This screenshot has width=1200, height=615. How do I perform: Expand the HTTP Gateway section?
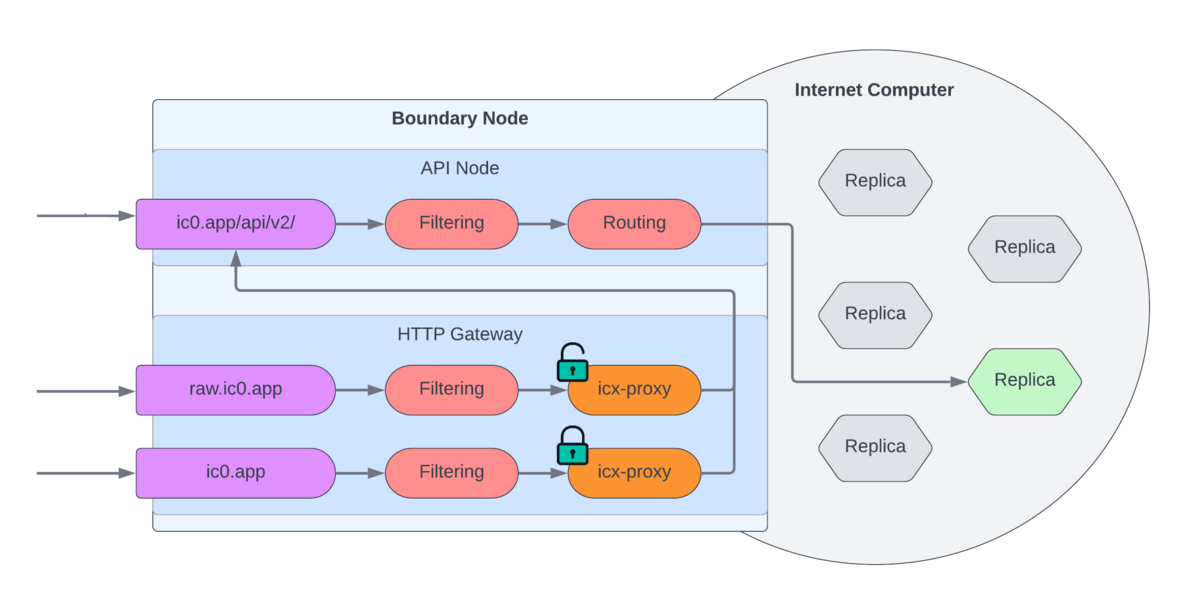[460, 334]
